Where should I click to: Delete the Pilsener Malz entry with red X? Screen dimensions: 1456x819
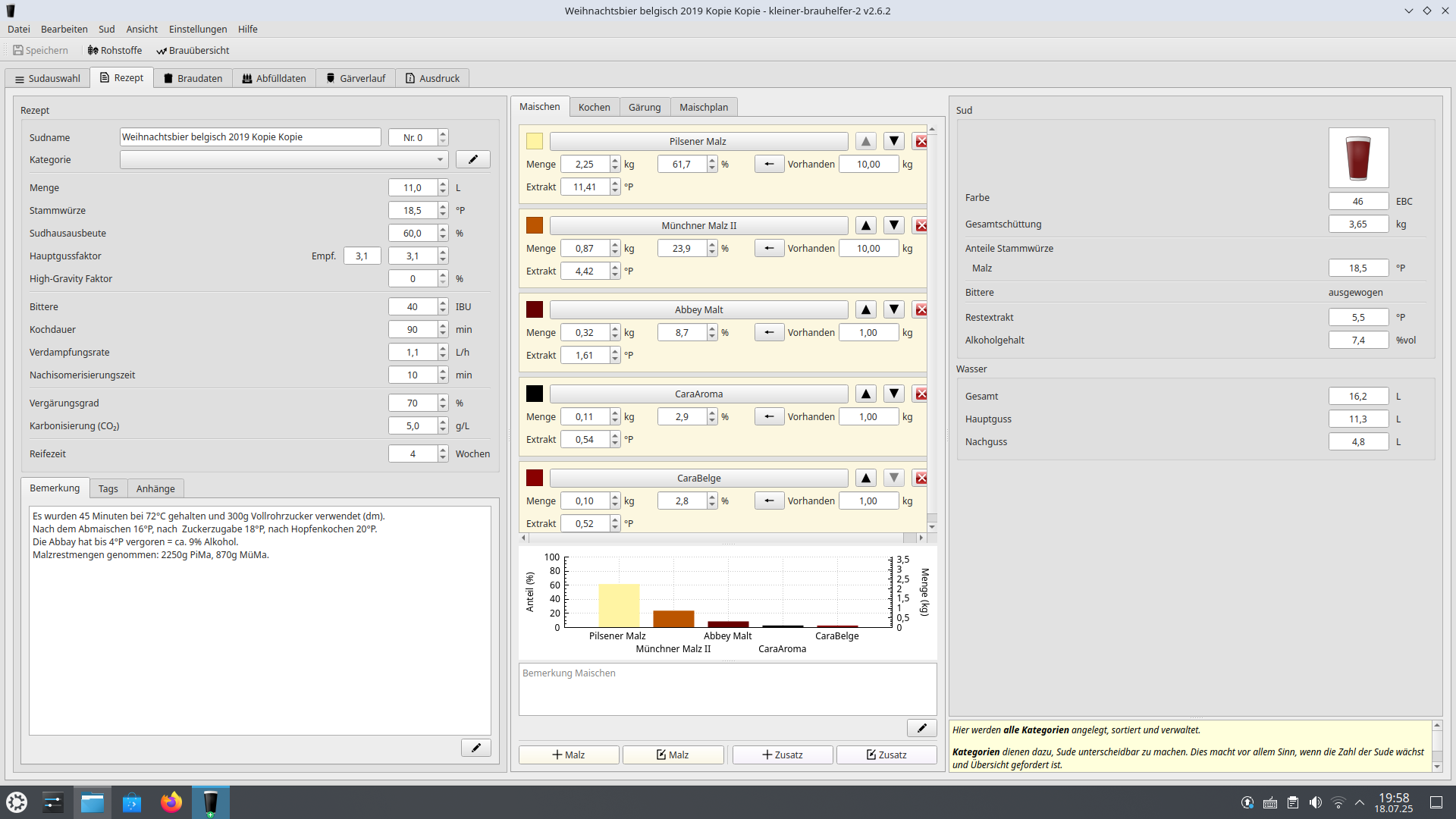pyautogui.click(x=921, y=142)
